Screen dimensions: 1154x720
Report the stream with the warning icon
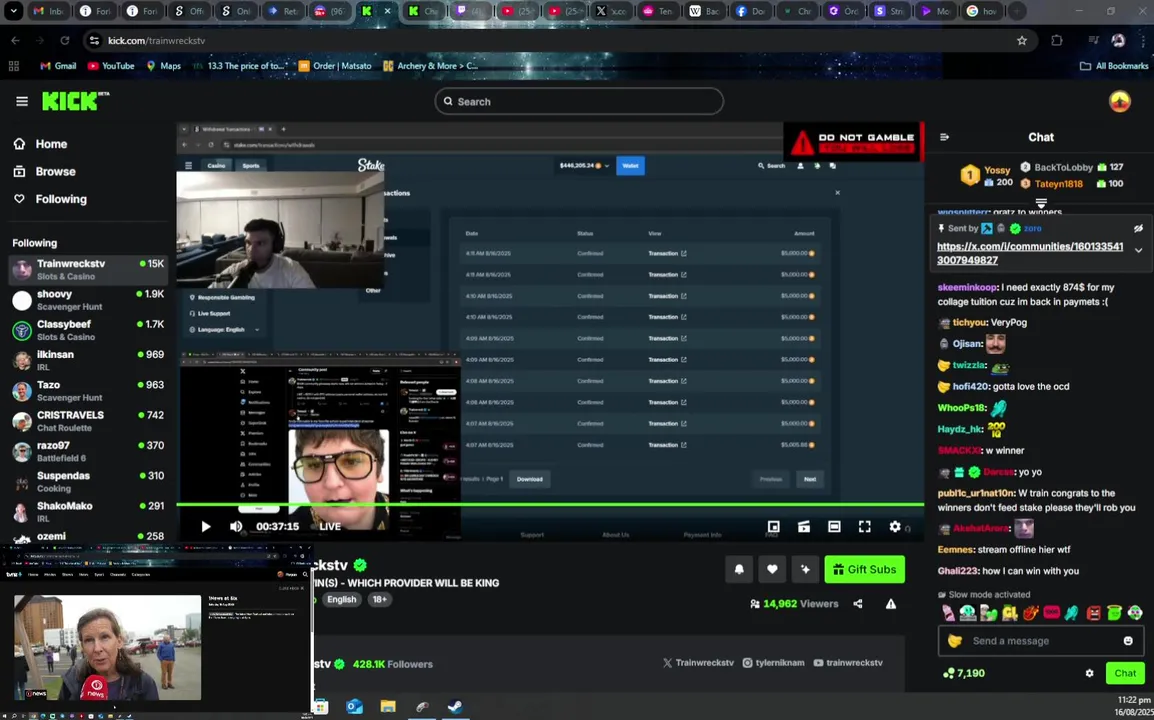(891, 604)
